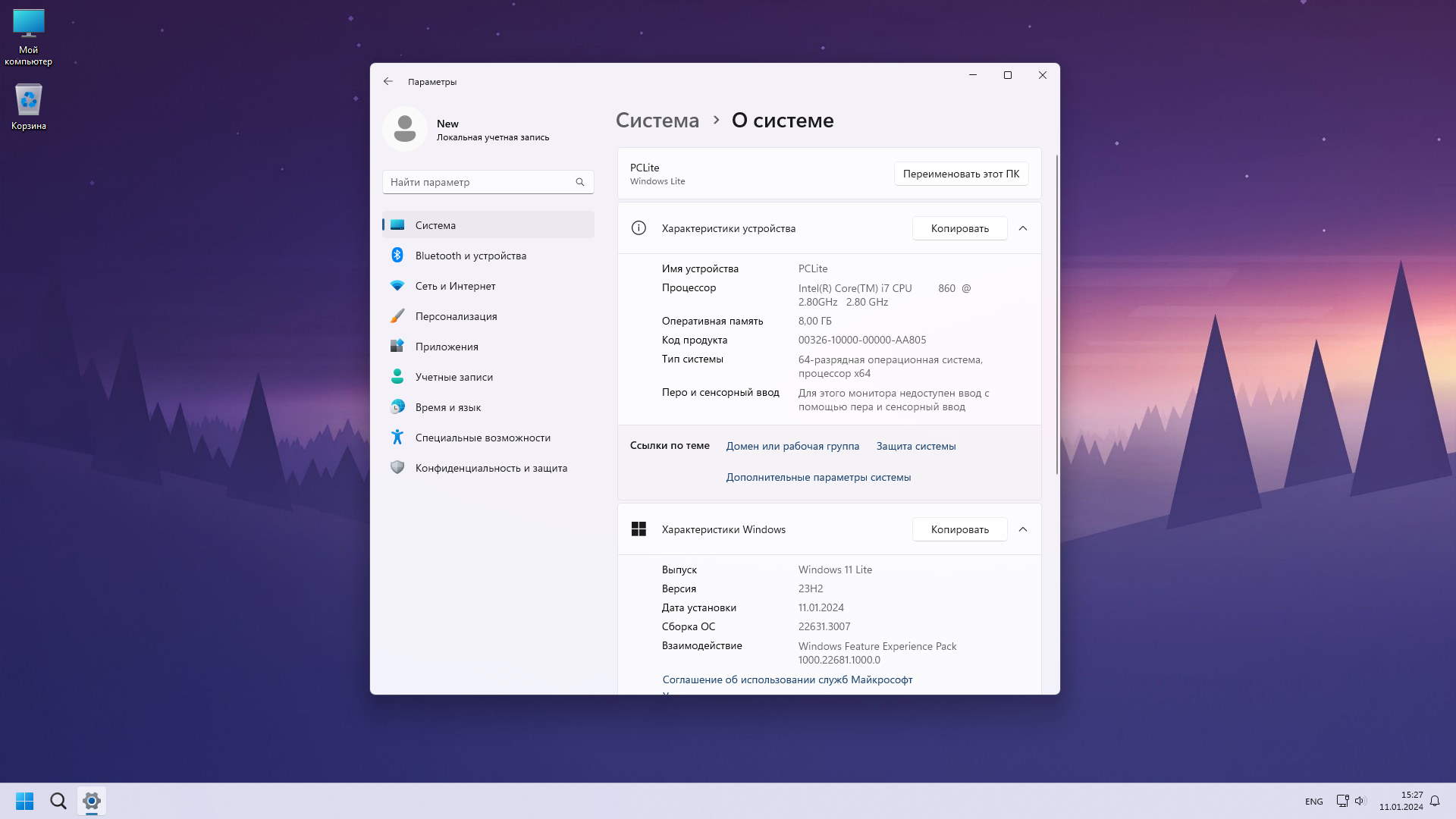Select the Accessibility figure icon
This screenshot has width=1456, height=819.
point(397,438)
